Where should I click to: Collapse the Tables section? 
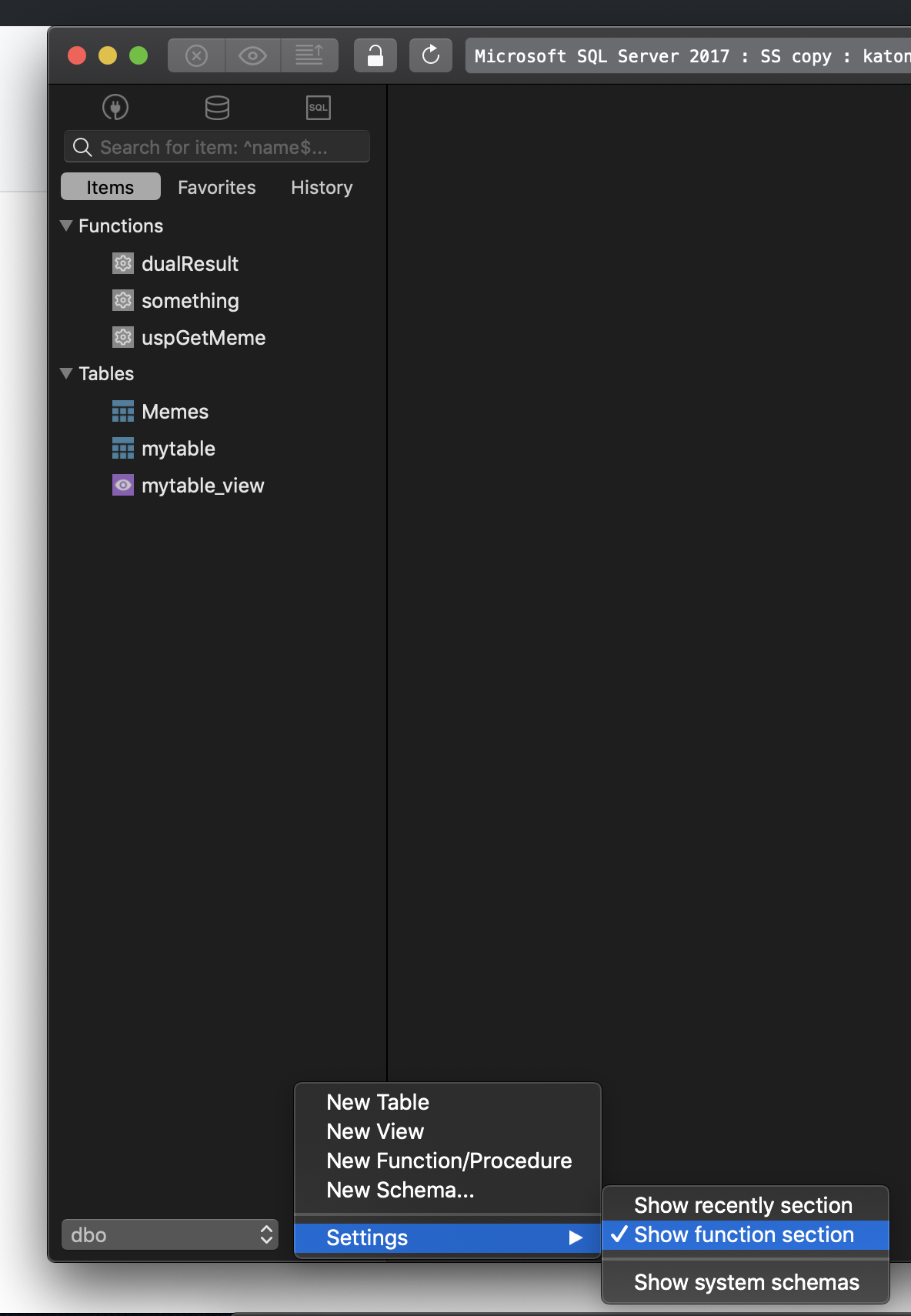67,373
